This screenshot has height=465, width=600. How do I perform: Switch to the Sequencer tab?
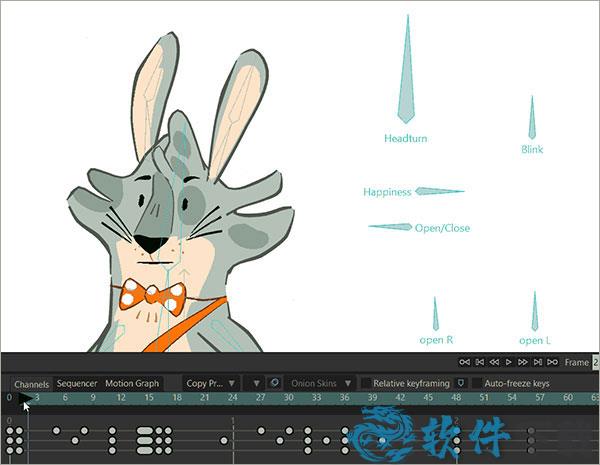tap(77, 383)
